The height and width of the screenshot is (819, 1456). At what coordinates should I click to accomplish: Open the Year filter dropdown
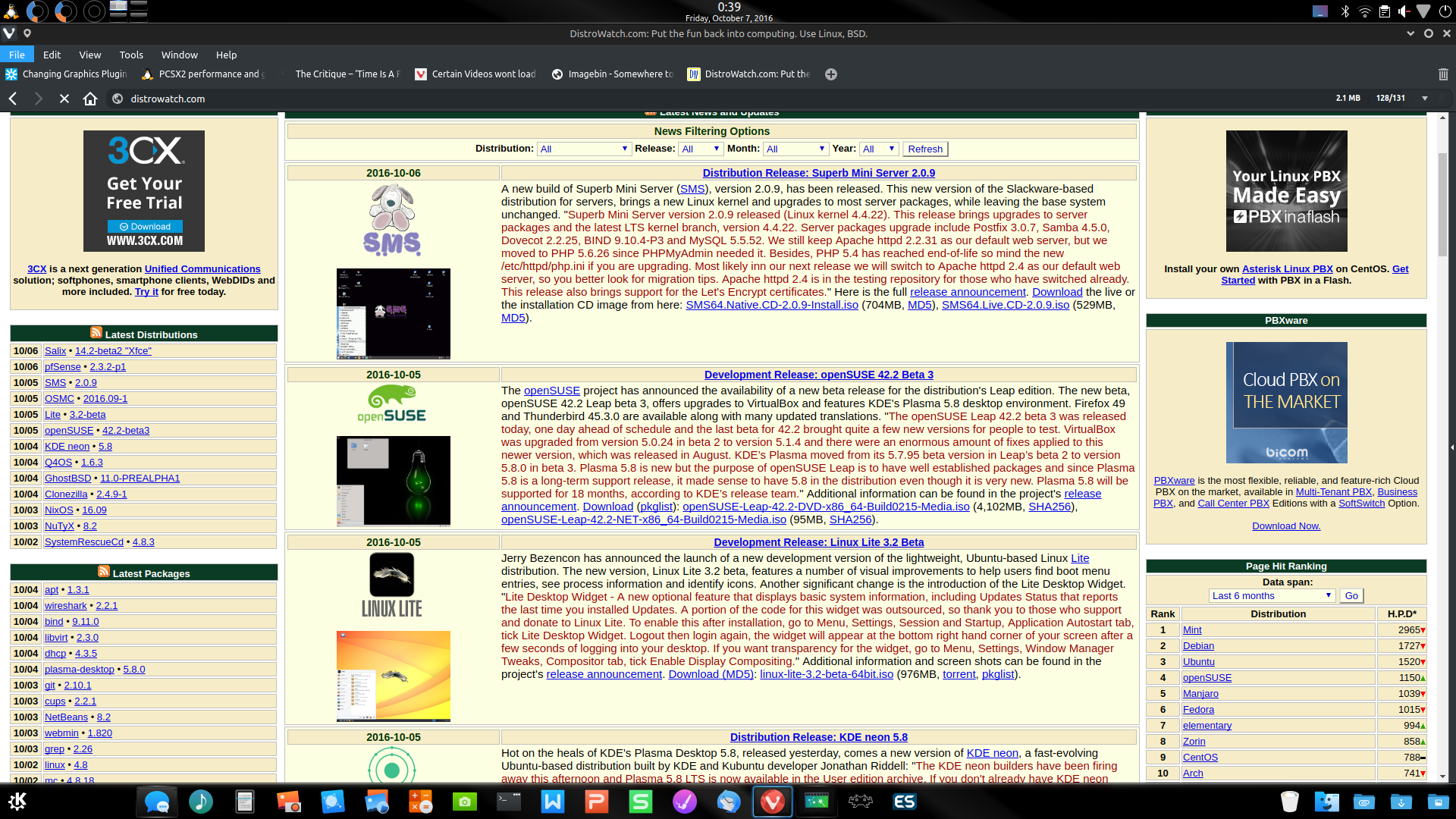click(x=880, y=149)
